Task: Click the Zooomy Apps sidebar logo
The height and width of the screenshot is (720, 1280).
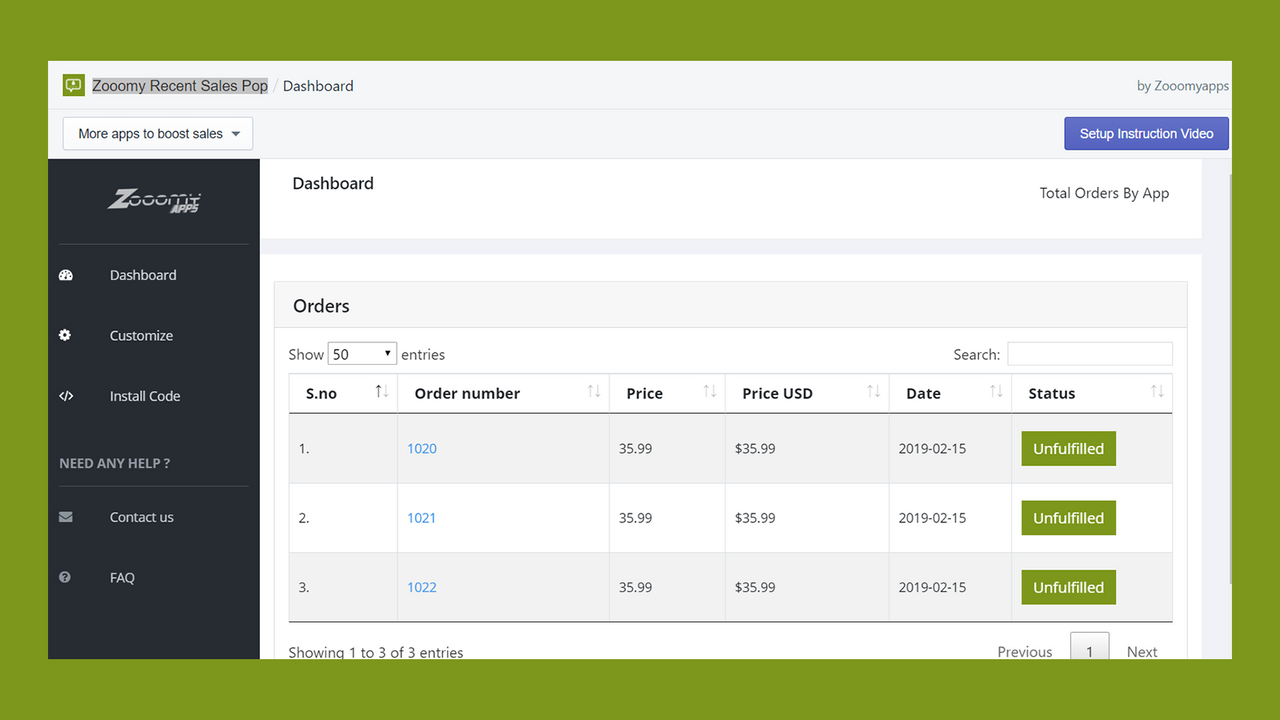Action: tap(154, 200)
